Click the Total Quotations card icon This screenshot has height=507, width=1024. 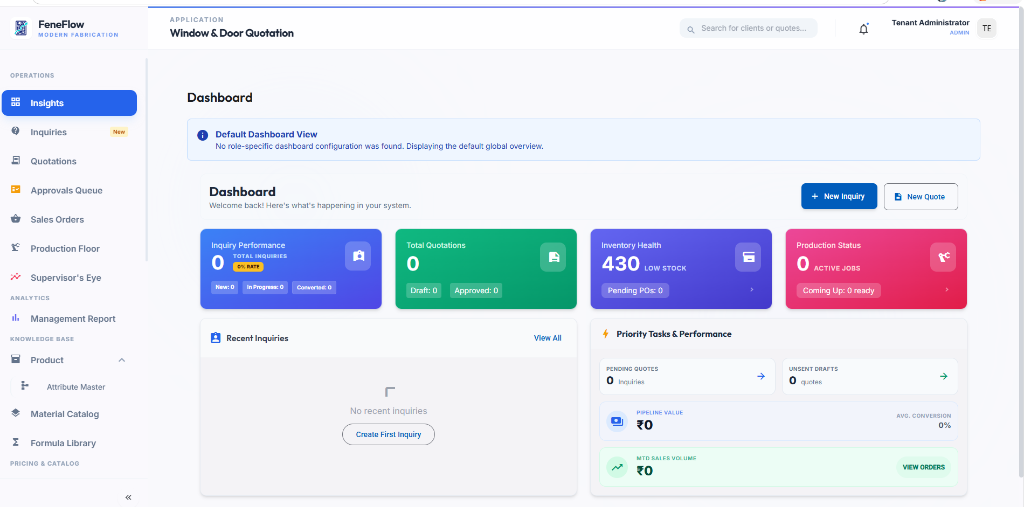pyautogui.click(x=553, y=257)
